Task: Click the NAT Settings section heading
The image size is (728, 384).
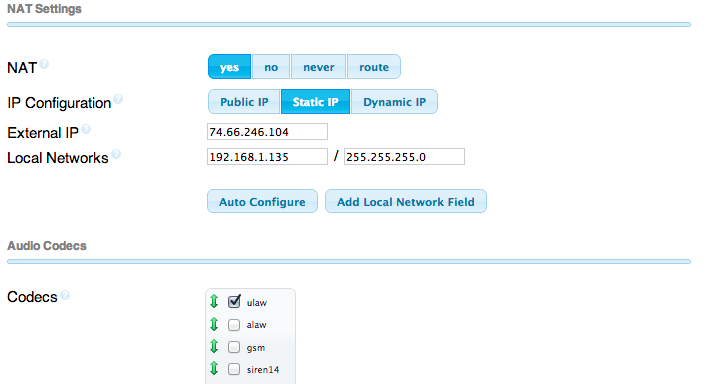Action: click(44, 9)
